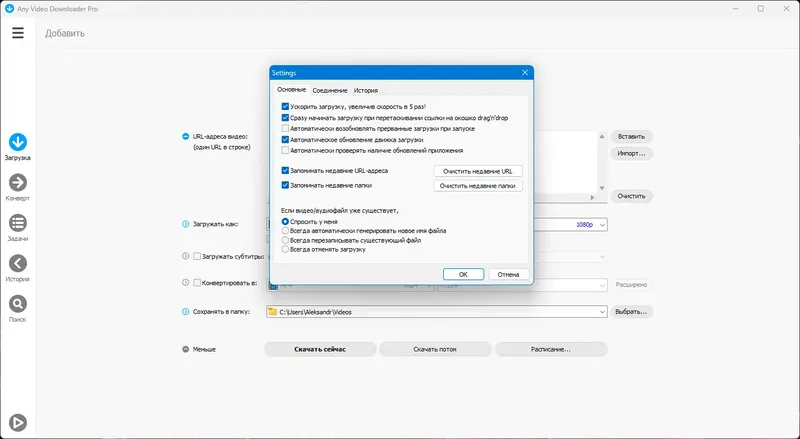Open the Поиск search section

(x=18, y=308)
